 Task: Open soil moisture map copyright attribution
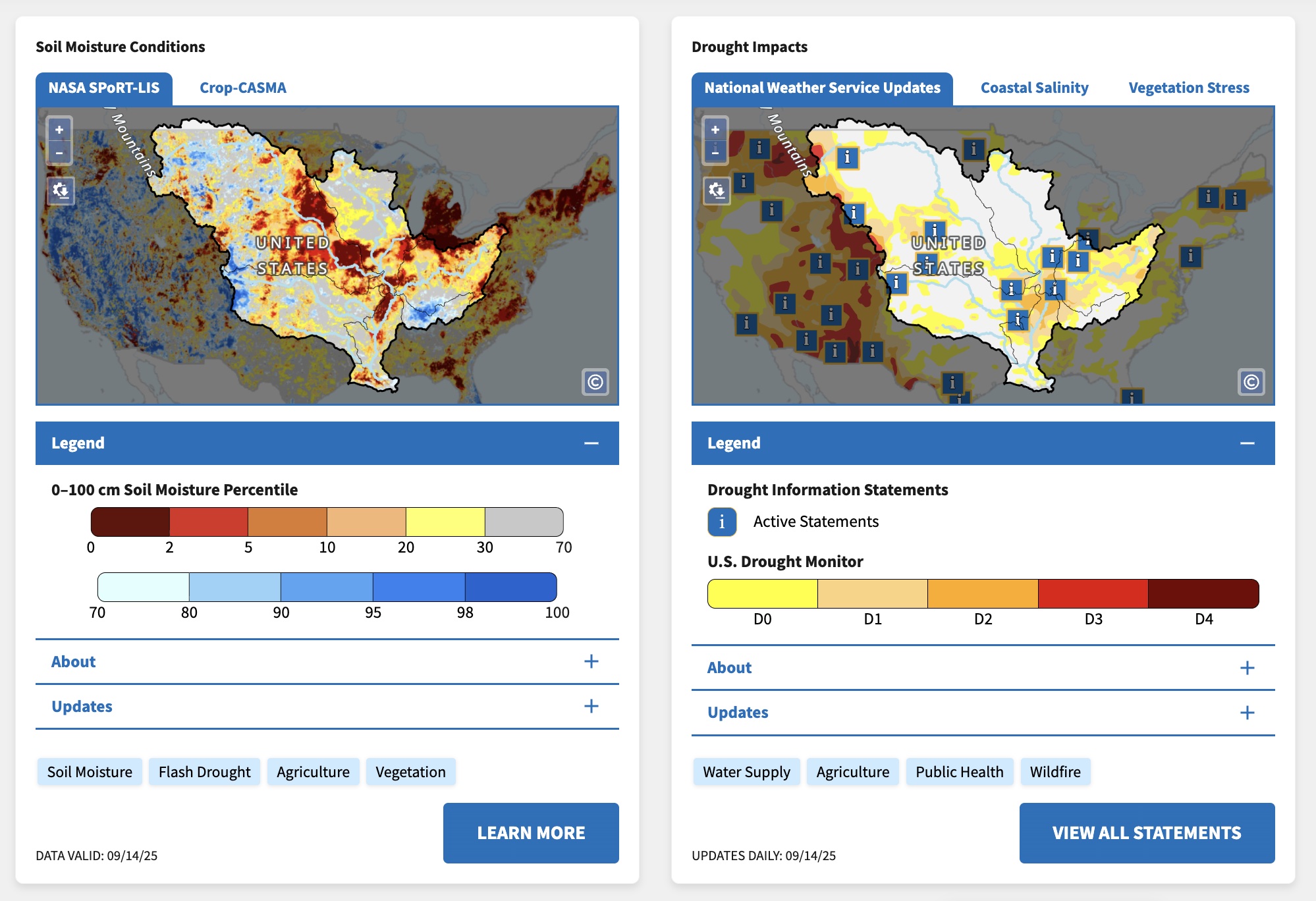click(x=595, y=382)
